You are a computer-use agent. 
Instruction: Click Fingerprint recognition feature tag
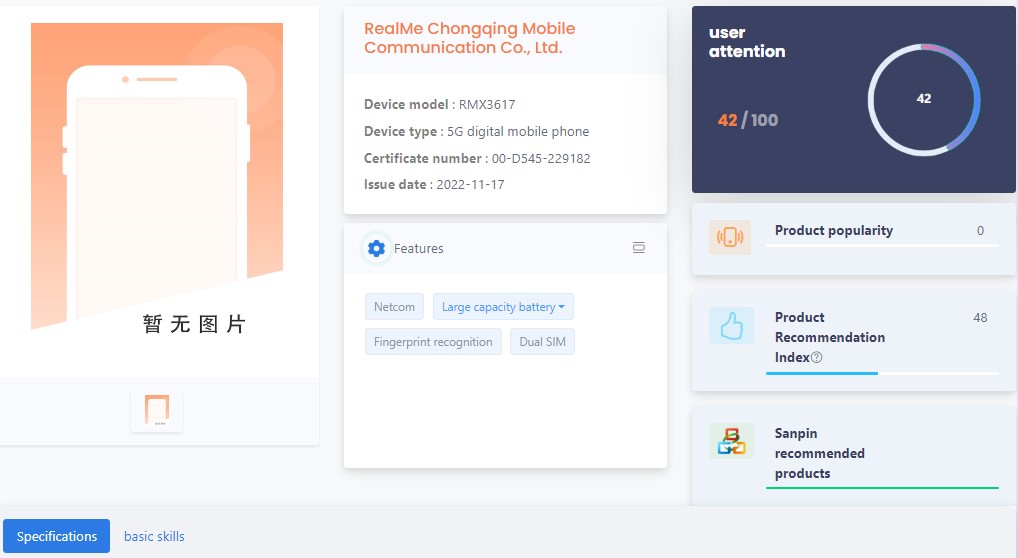(433, 342)
